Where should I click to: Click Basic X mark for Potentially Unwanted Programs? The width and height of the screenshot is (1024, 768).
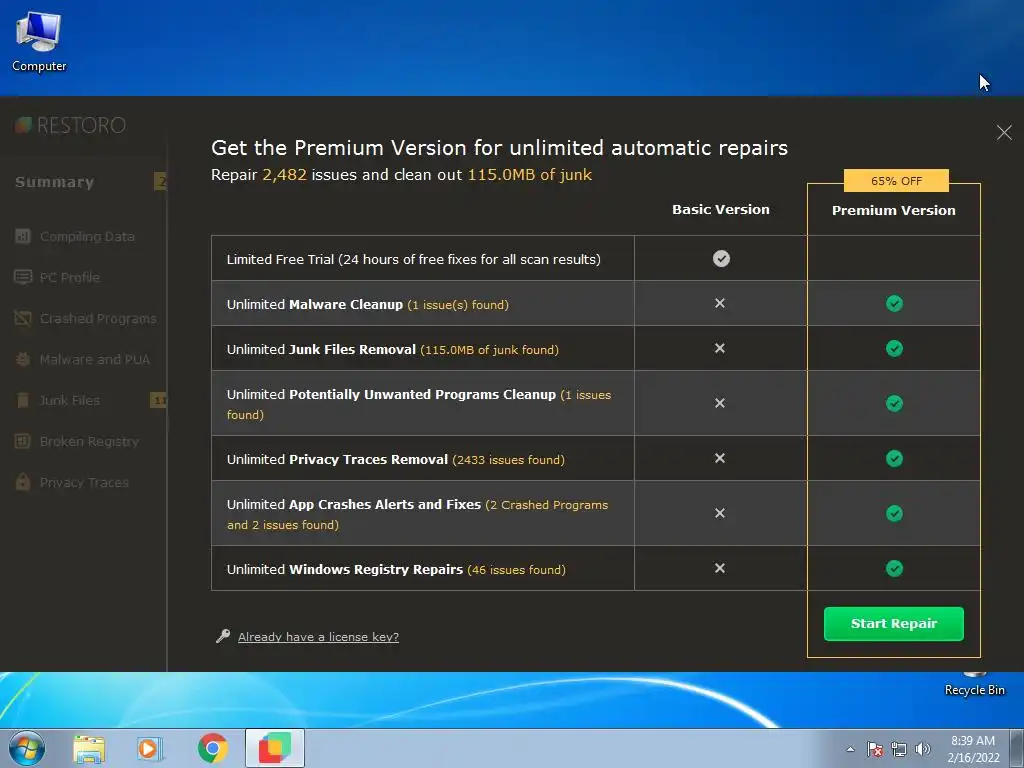pyautogui.click(x=720, y=403)
